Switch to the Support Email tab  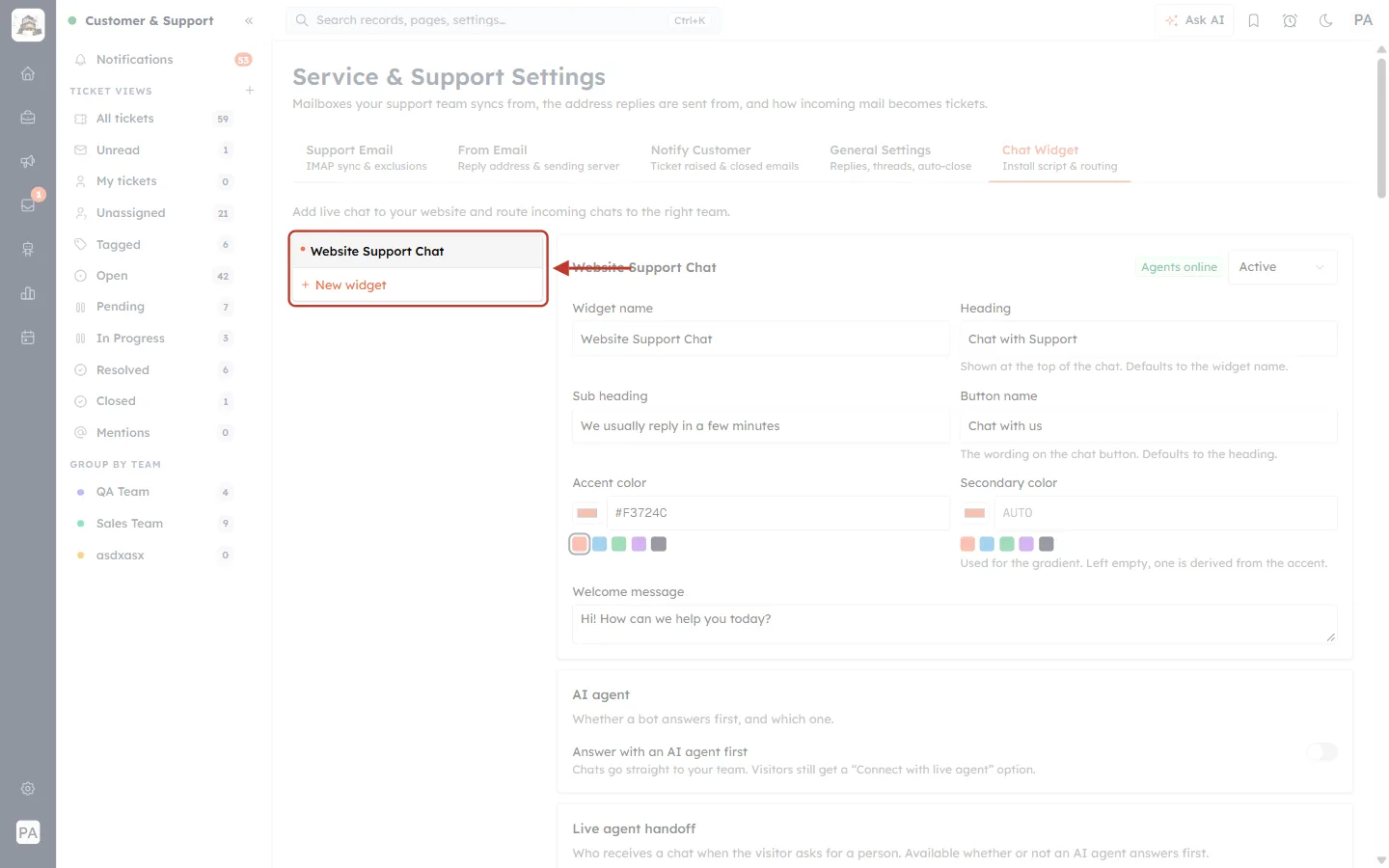click(367, 158)
